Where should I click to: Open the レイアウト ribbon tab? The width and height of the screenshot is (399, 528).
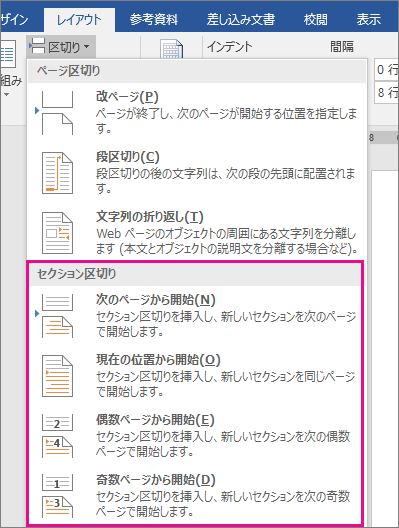[79, 20]
